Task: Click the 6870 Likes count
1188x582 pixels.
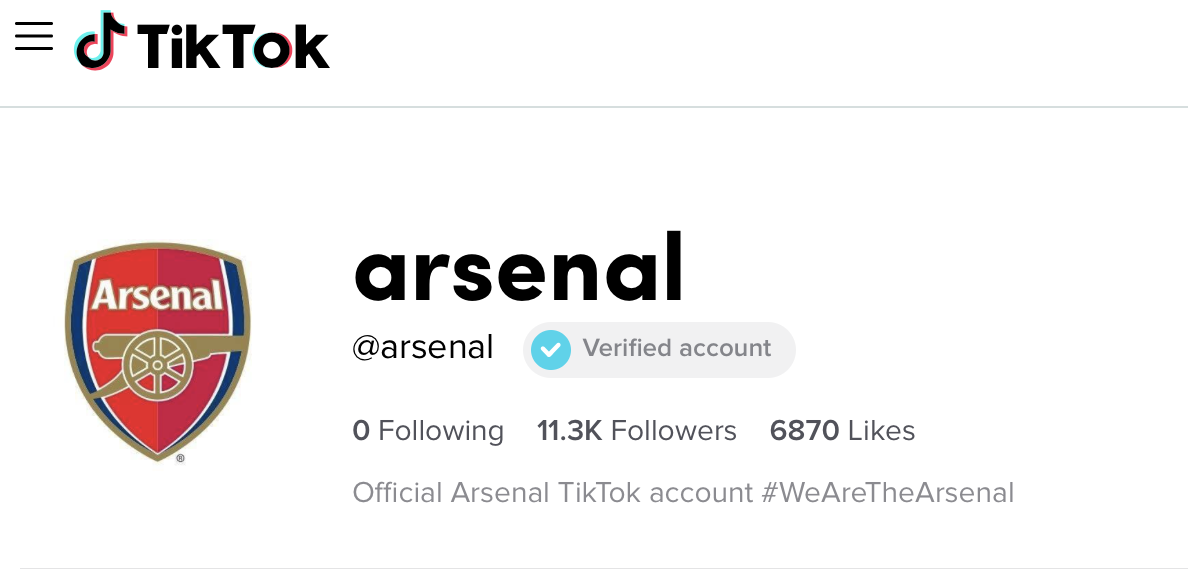Action: tap(842, 430)
